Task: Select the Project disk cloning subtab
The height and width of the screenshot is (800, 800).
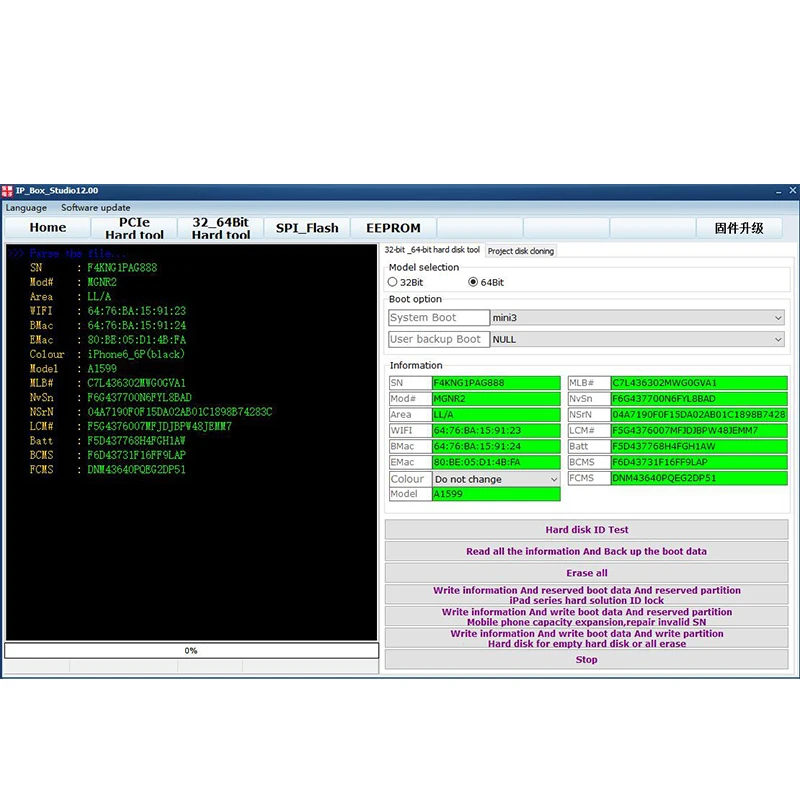Action: (520, 251)
